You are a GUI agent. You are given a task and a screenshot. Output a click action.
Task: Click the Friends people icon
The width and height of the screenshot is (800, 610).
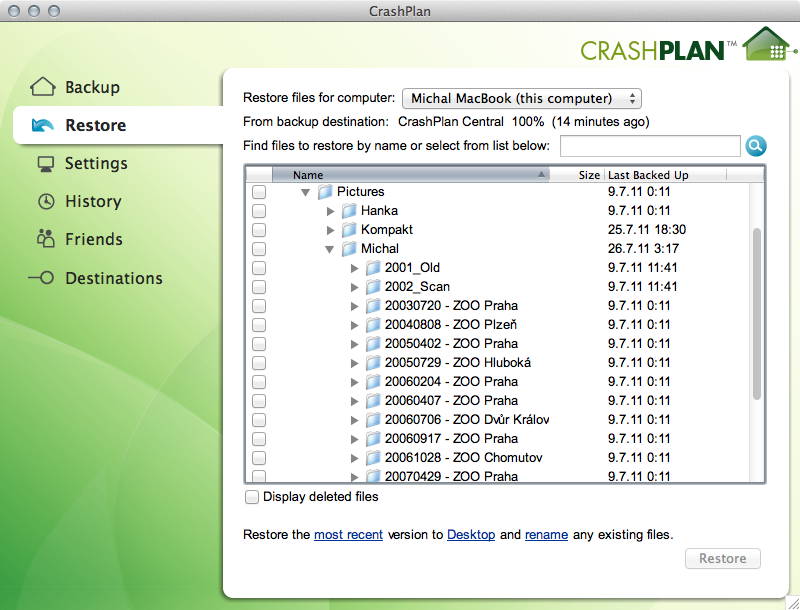[46, 239]
